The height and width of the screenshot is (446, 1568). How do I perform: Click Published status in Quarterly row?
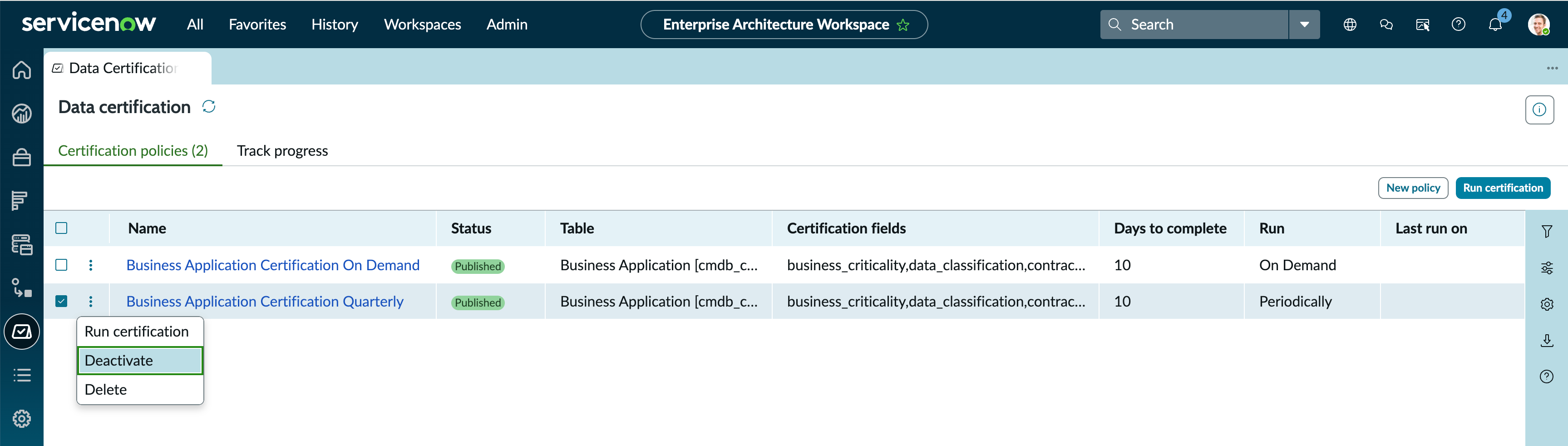(x=478, y=303)
